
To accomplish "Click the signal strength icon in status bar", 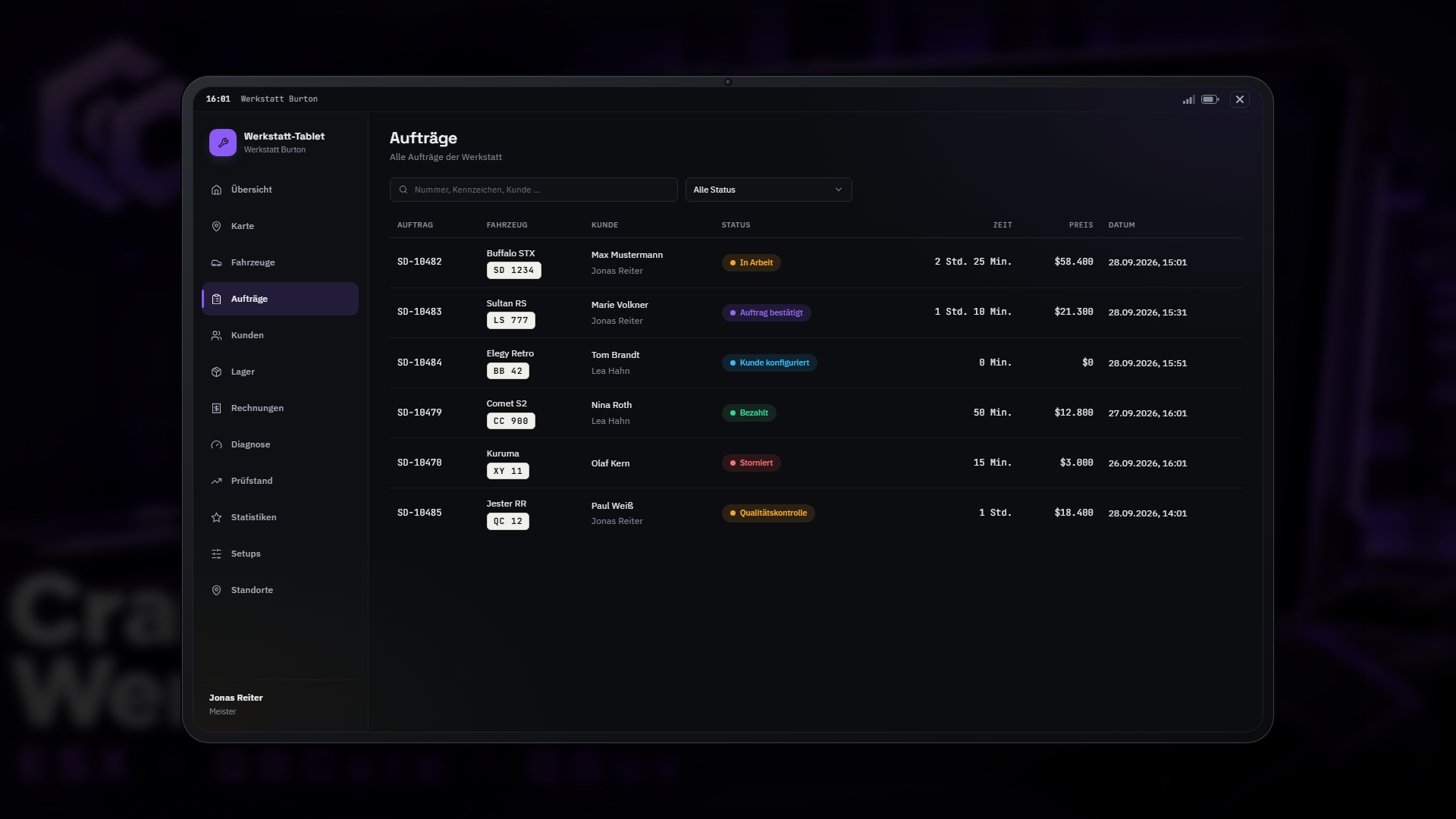I will (x=1188, y=99).
